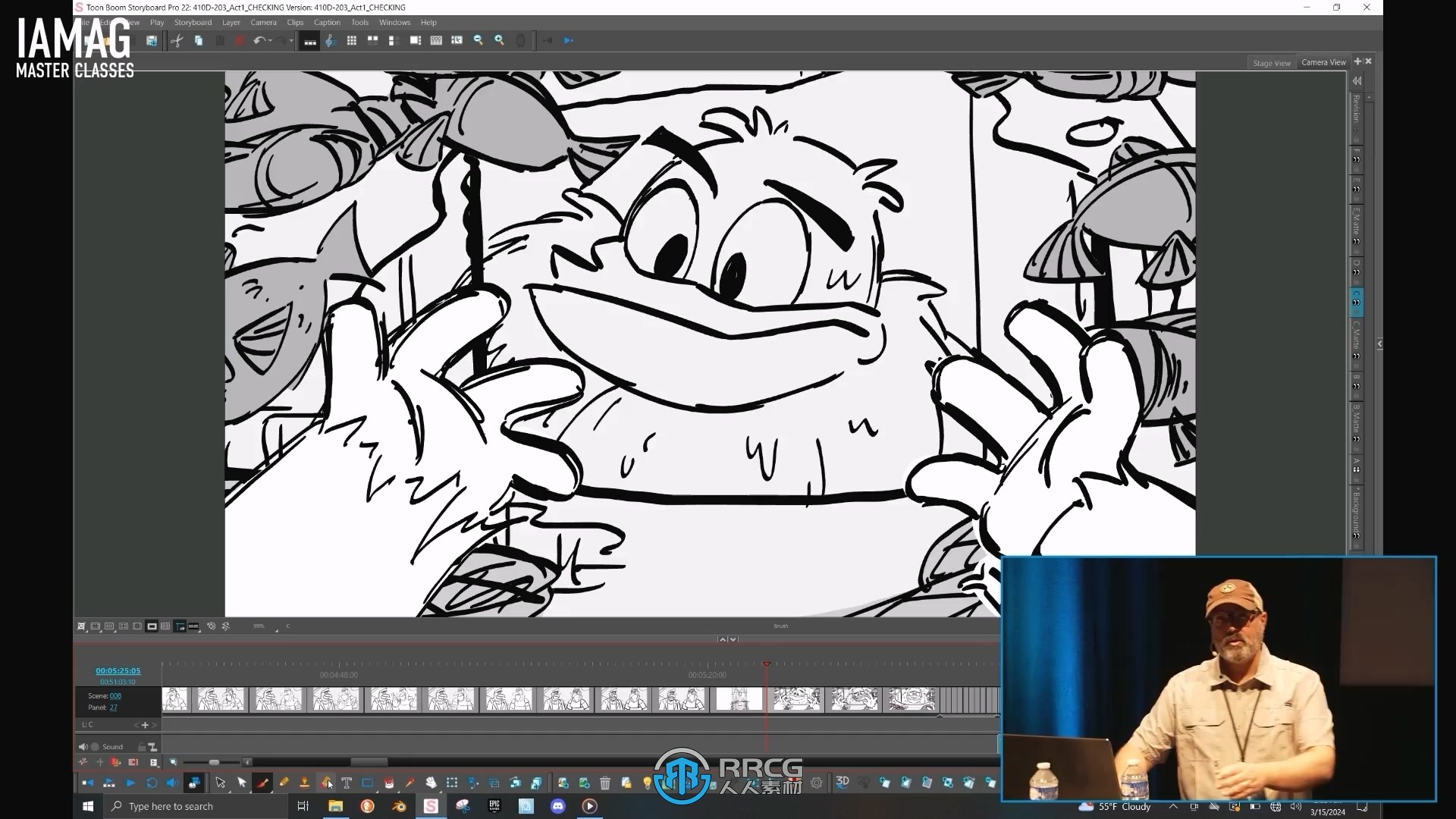The image size is (1456, 819).
Task: Open the Redo history dropdown arrow
Action: 291,41
